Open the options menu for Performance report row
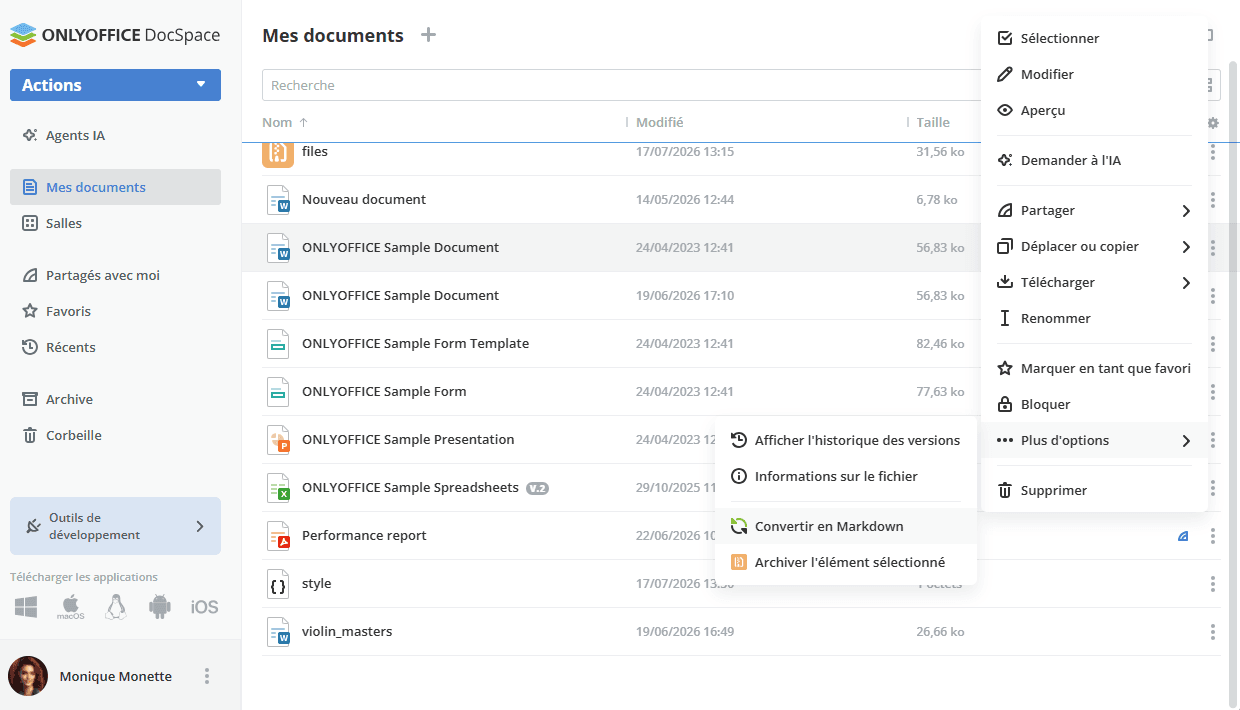This screenshot has width=1240, height=710. pyautogui.click(x=1213, y=536)
